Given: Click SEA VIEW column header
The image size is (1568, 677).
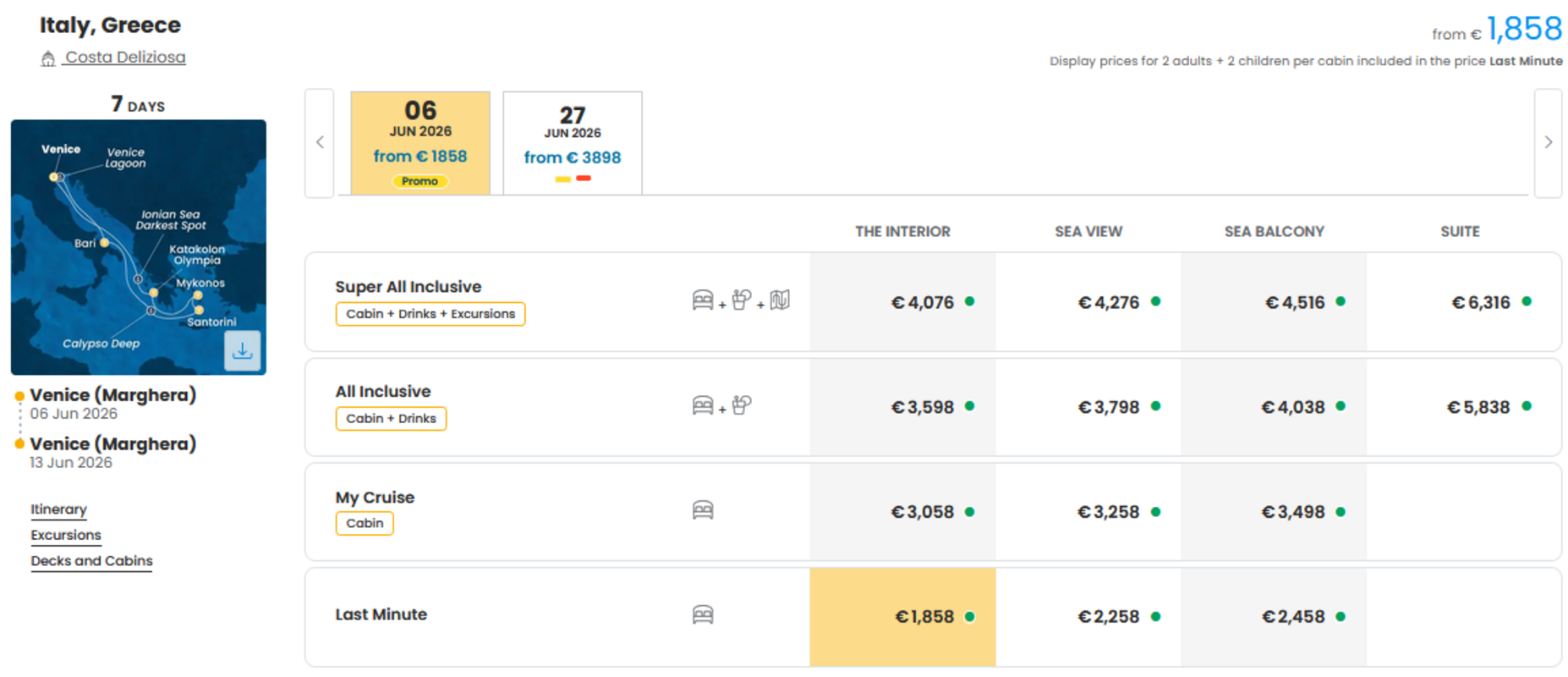Looking at the screenshot, I should point(1088,232).
